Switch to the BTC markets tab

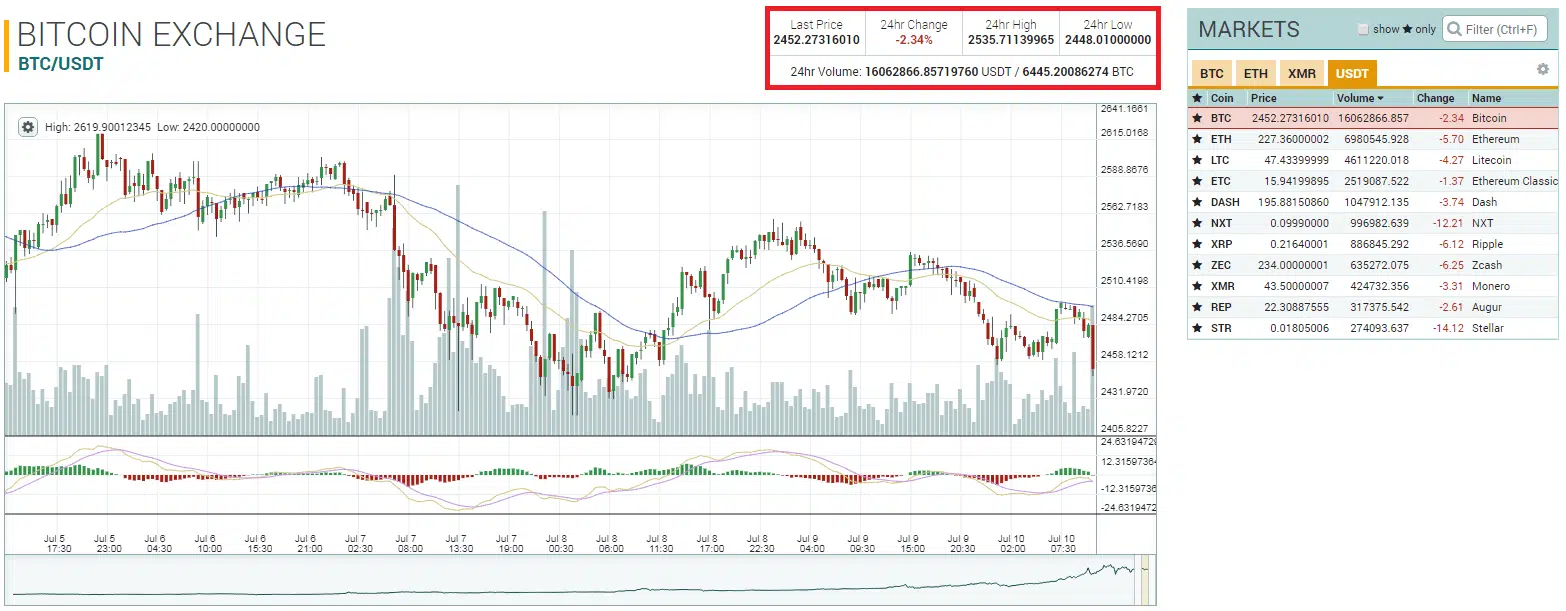point(1211,73)
